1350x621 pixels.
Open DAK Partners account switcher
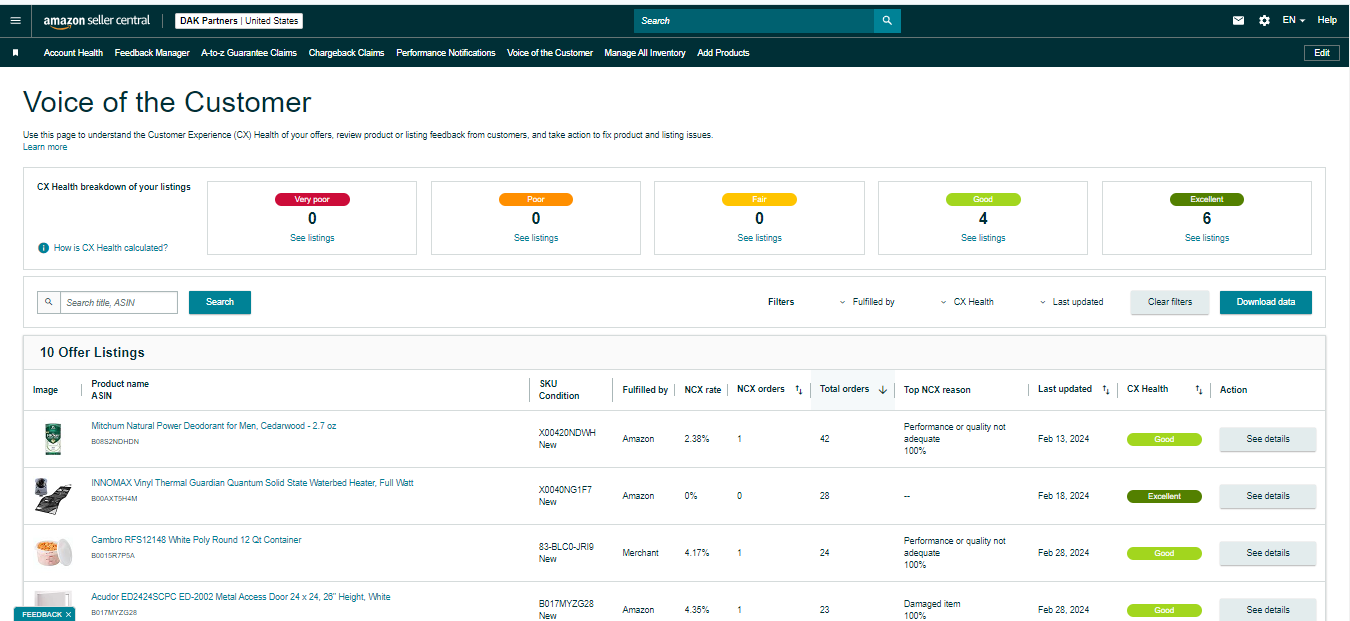[239, 21]
